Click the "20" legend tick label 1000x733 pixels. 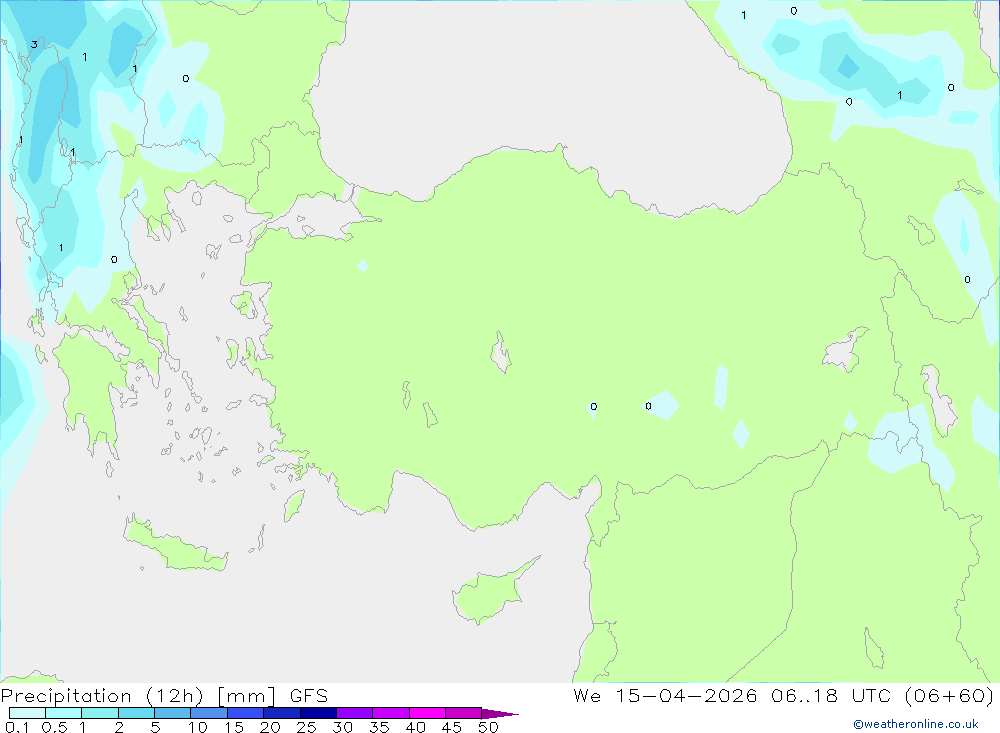point(270,727)
